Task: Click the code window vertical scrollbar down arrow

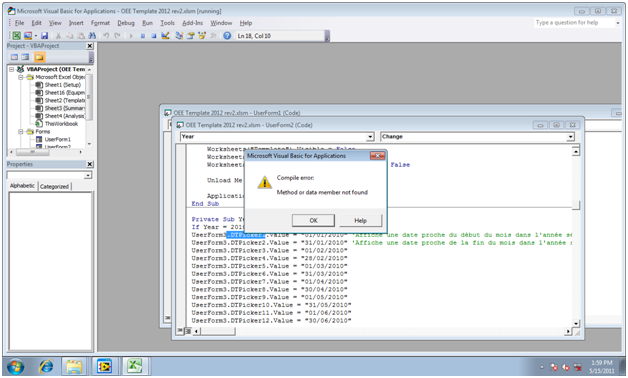Action: click(576, 323)
